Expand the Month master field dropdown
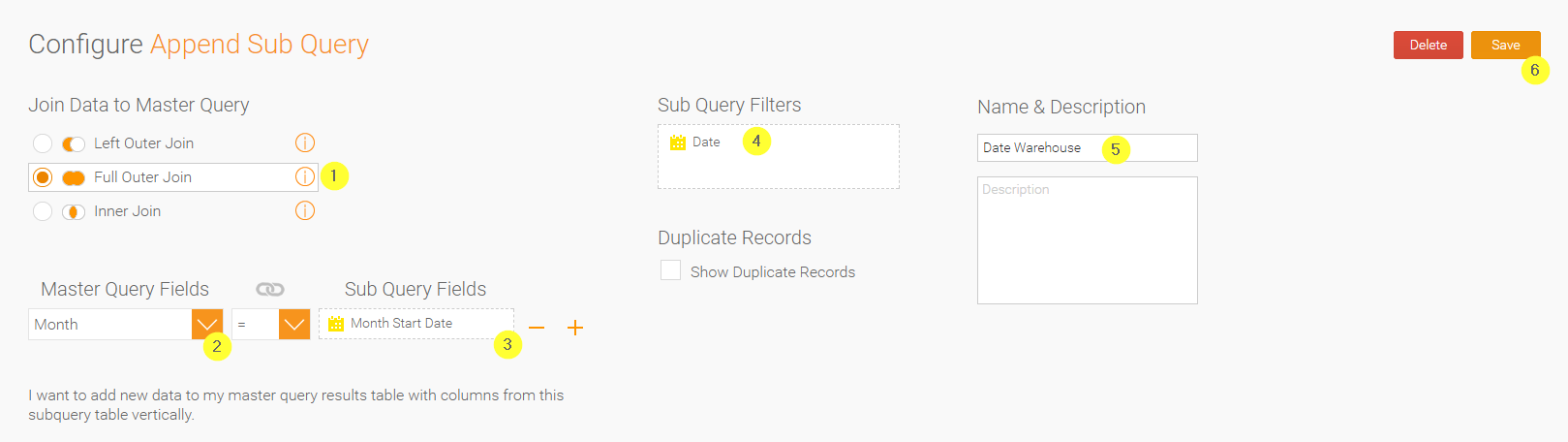 (x=207, y=324)
